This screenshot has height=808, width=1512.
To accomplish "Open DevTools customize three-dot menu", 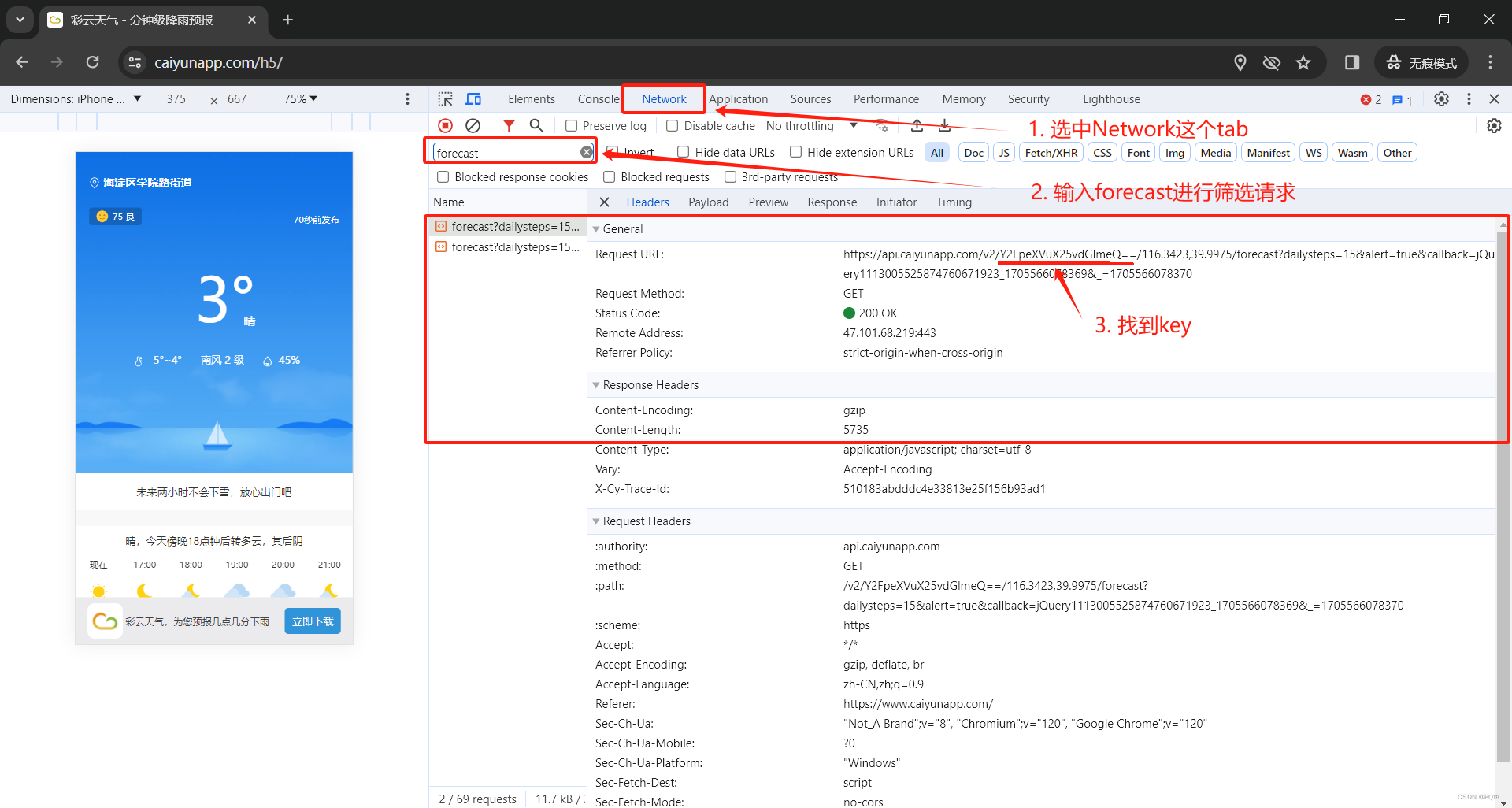I will click(x=1469, y=99).
